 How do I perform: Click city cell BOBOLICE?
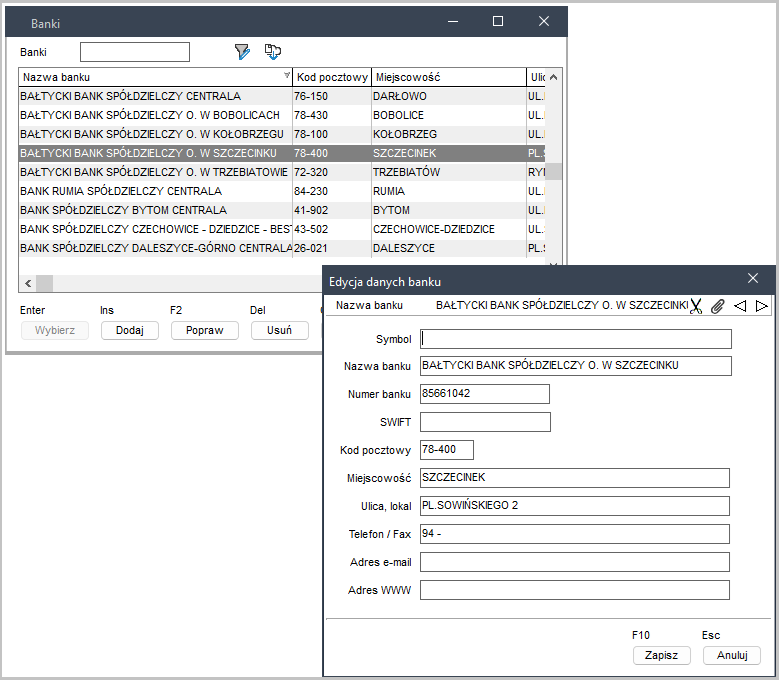point(449,115)
